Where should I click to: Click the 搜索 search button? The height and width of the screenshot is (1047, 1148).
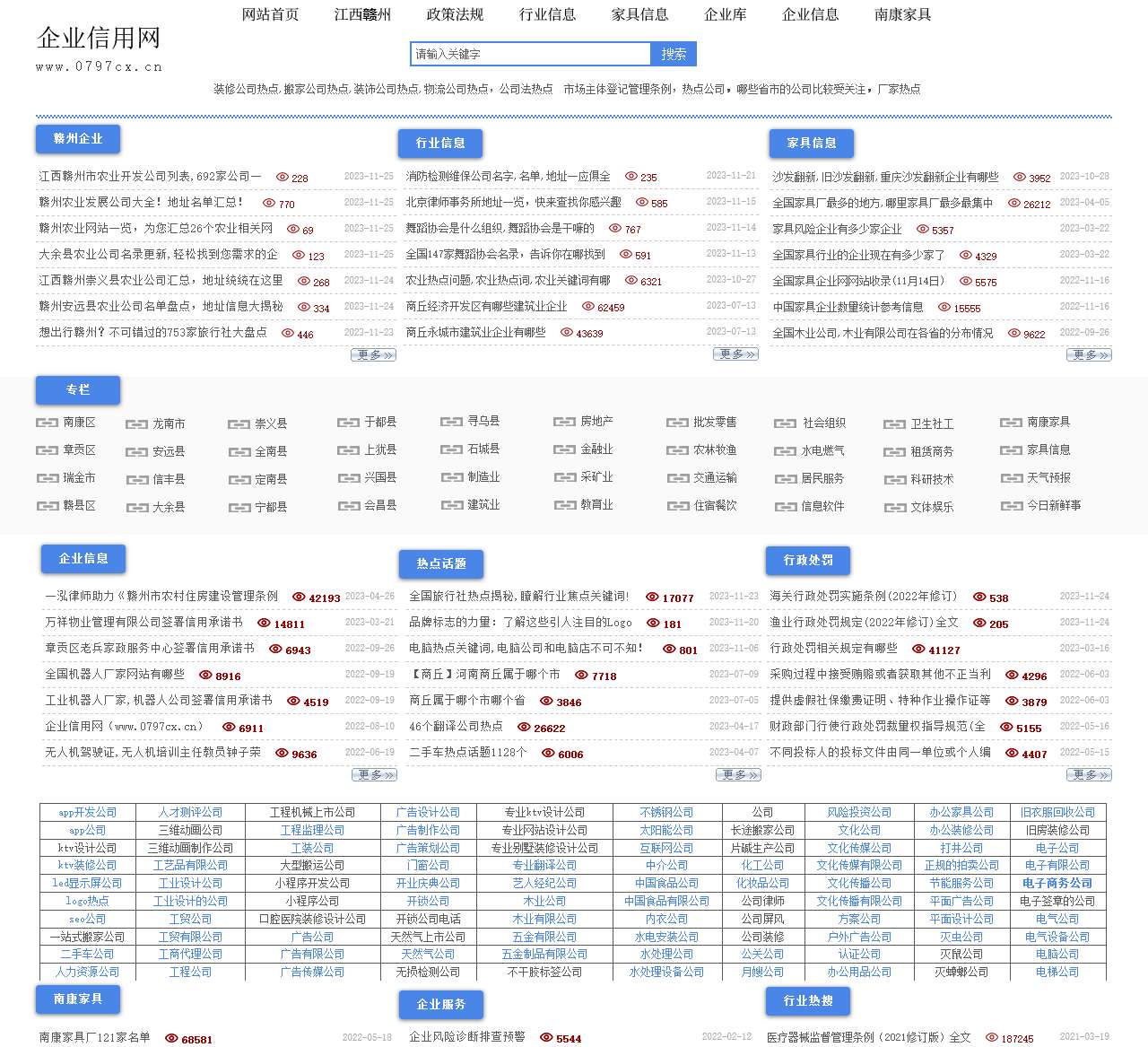pos(673,54)
